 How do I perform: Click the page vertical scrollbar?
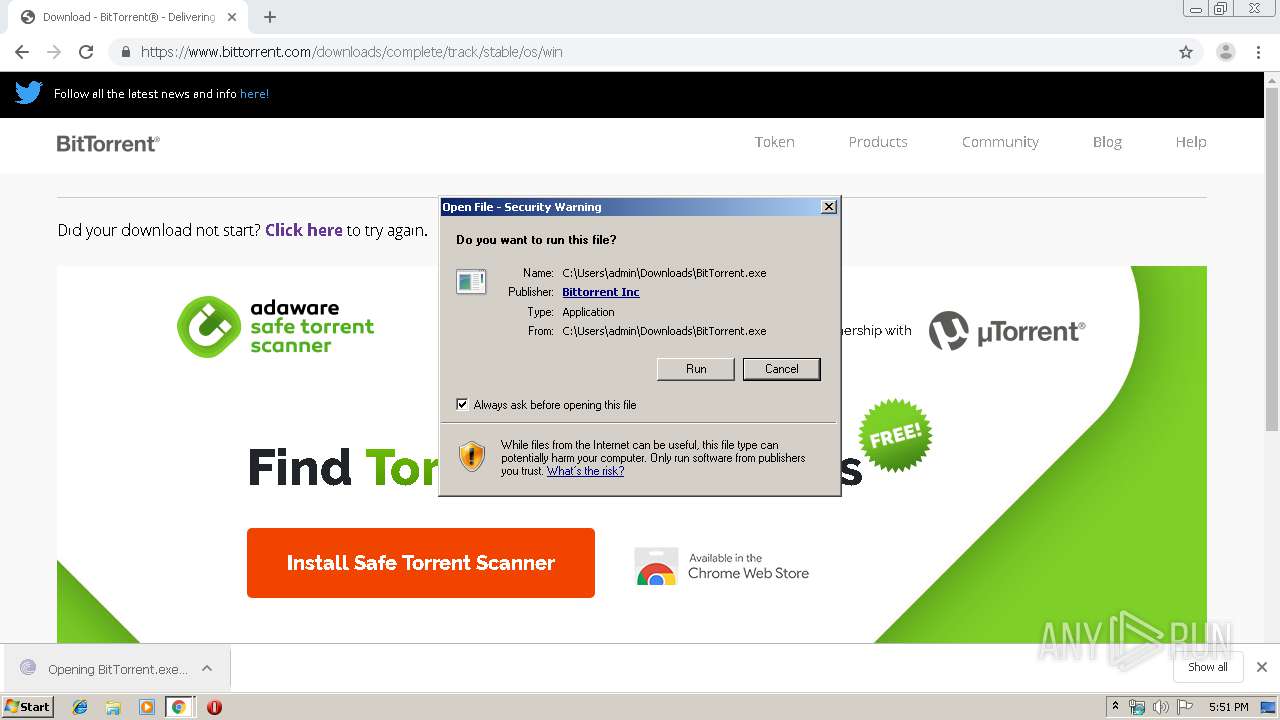click(x=1272, y=257)
